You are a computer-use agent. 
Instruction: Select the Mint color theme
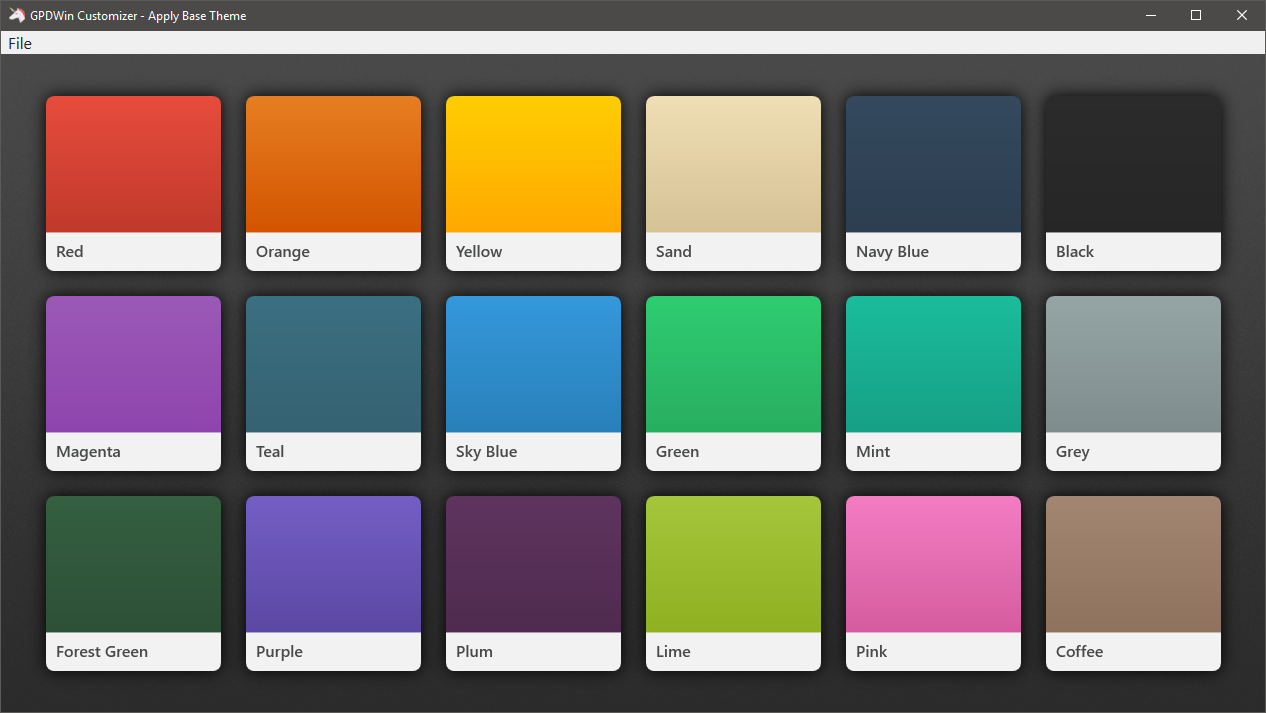pyautogui.click(x=933, y=383)
